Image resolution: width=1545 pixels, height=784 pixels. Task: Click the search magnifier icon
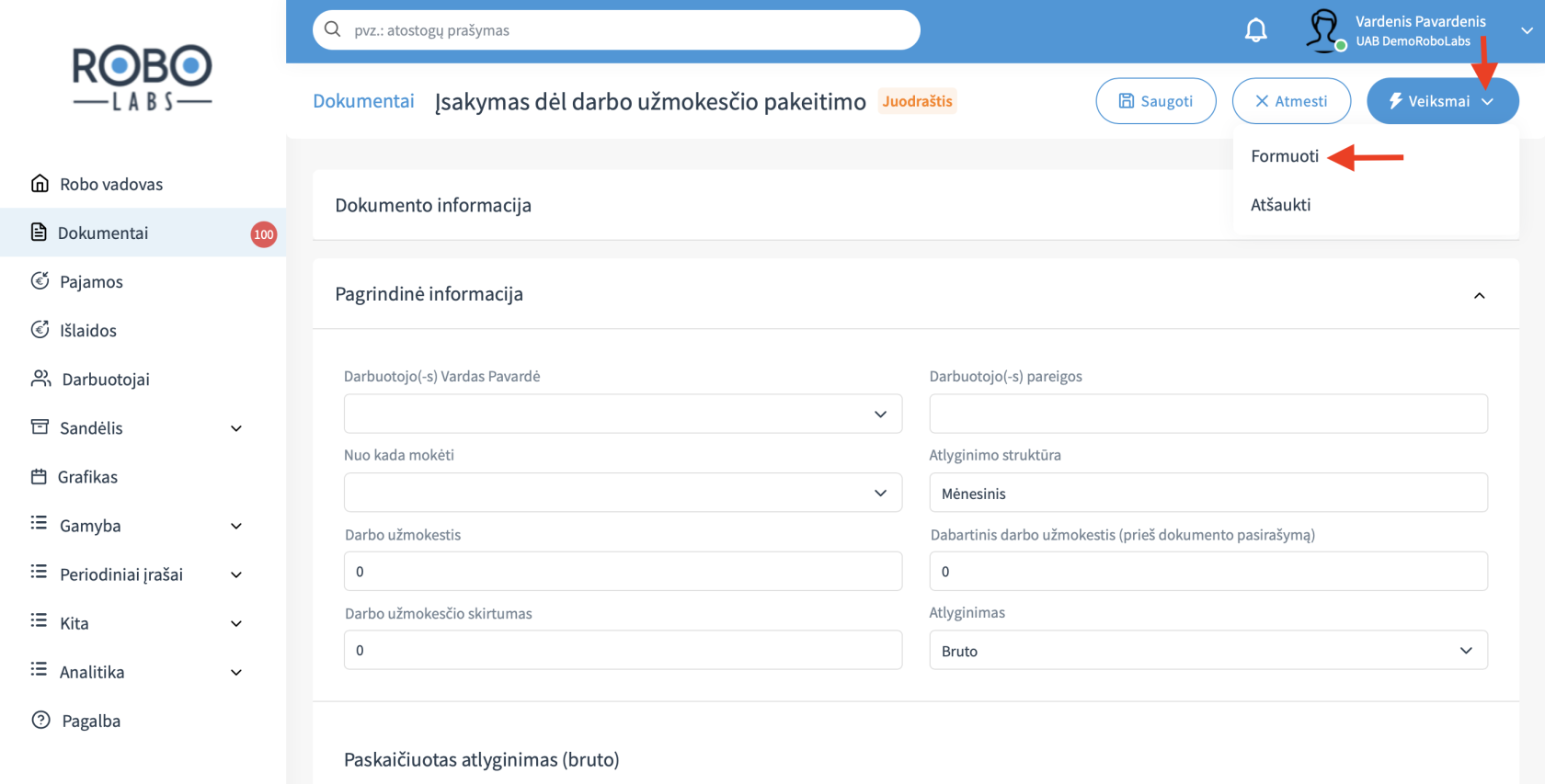(x=333, y=29)
